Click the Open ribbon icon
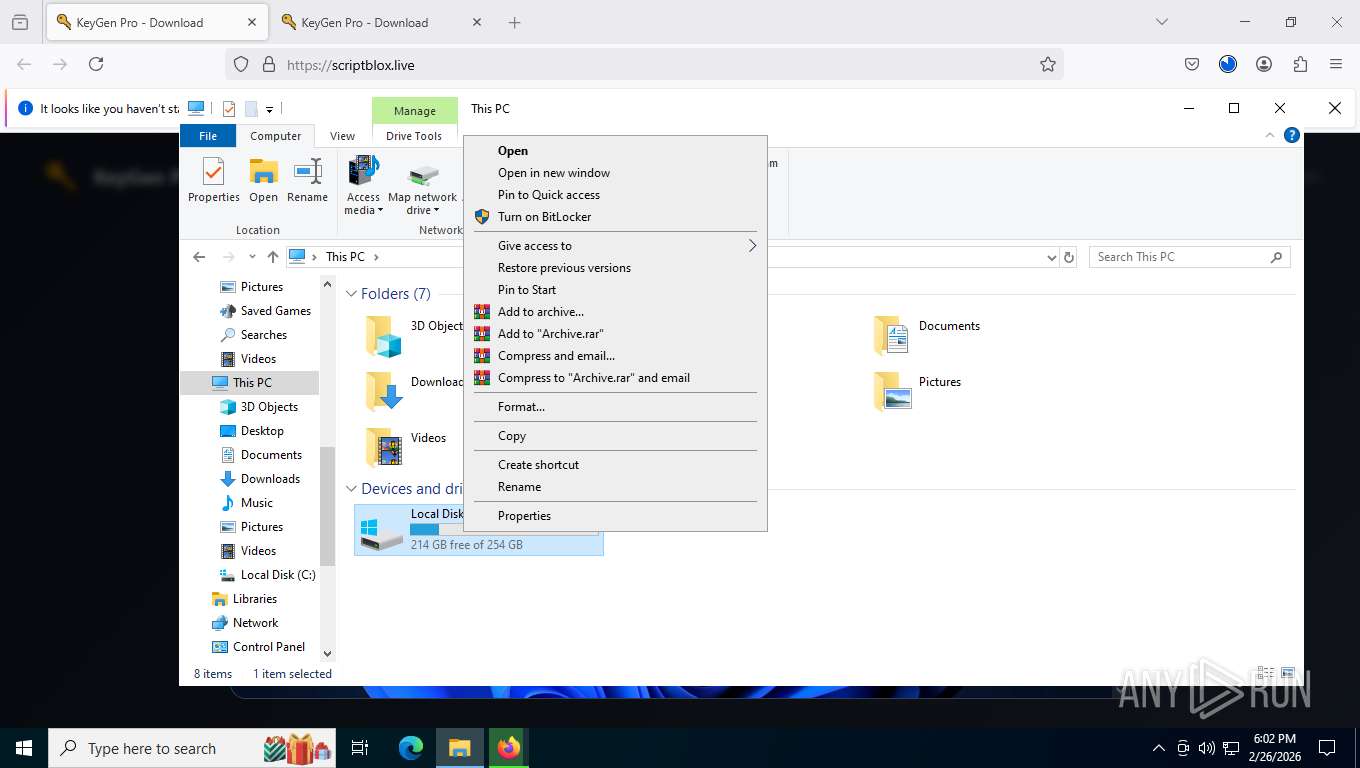 263,172
